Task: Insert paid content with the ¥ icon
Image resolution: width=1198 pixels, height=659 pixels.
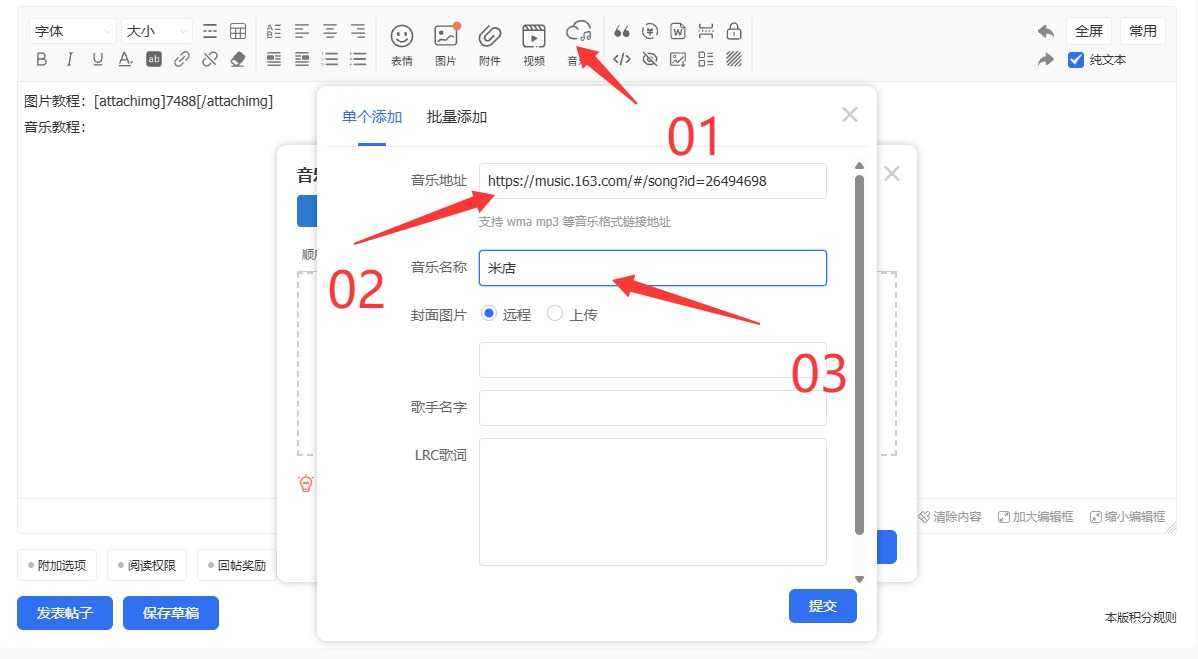Action: point(650,31)
